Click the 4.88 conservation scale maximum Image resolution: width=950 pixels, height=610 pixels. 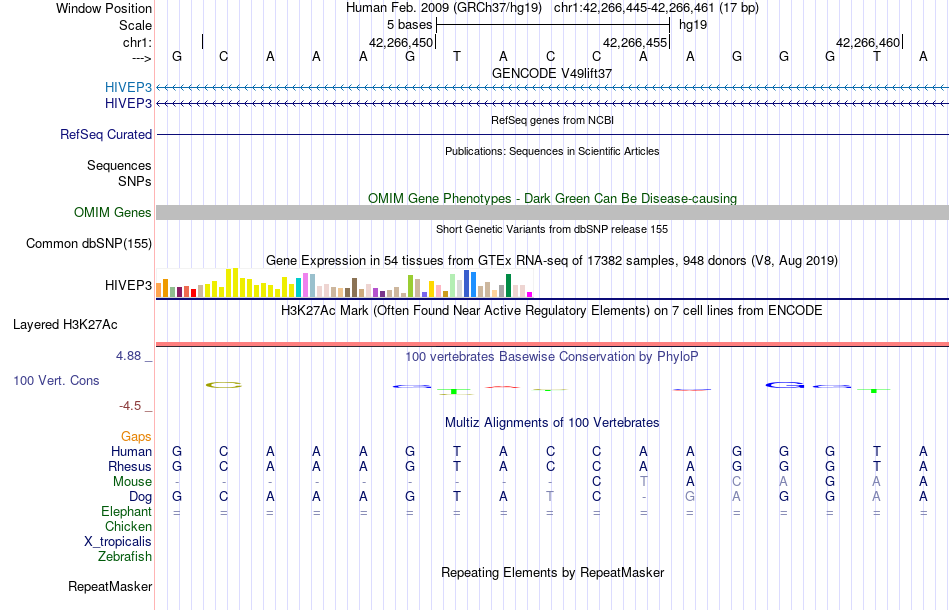click(128, 356)
